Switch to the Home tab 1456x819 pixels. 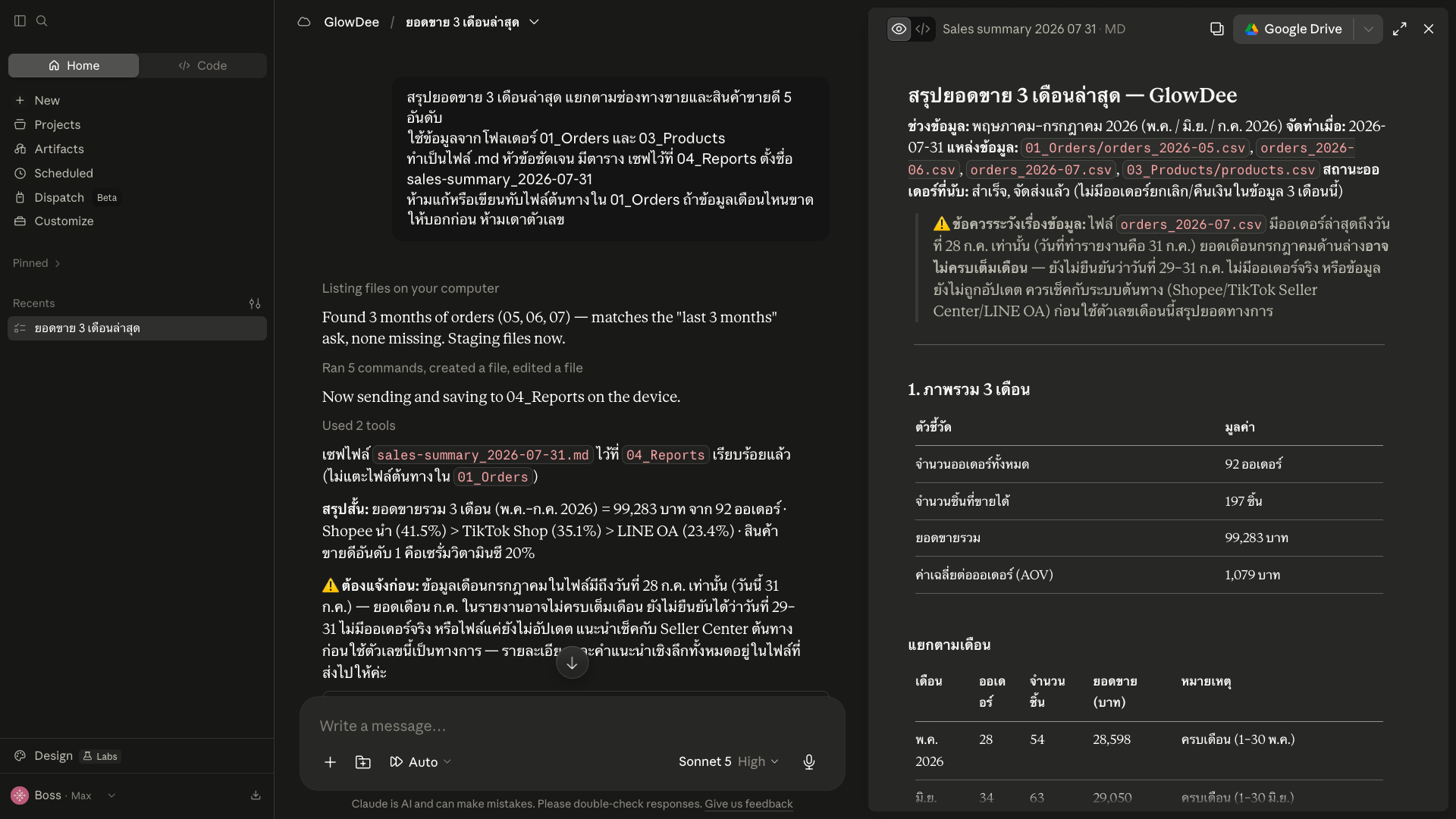click(74, 65)
